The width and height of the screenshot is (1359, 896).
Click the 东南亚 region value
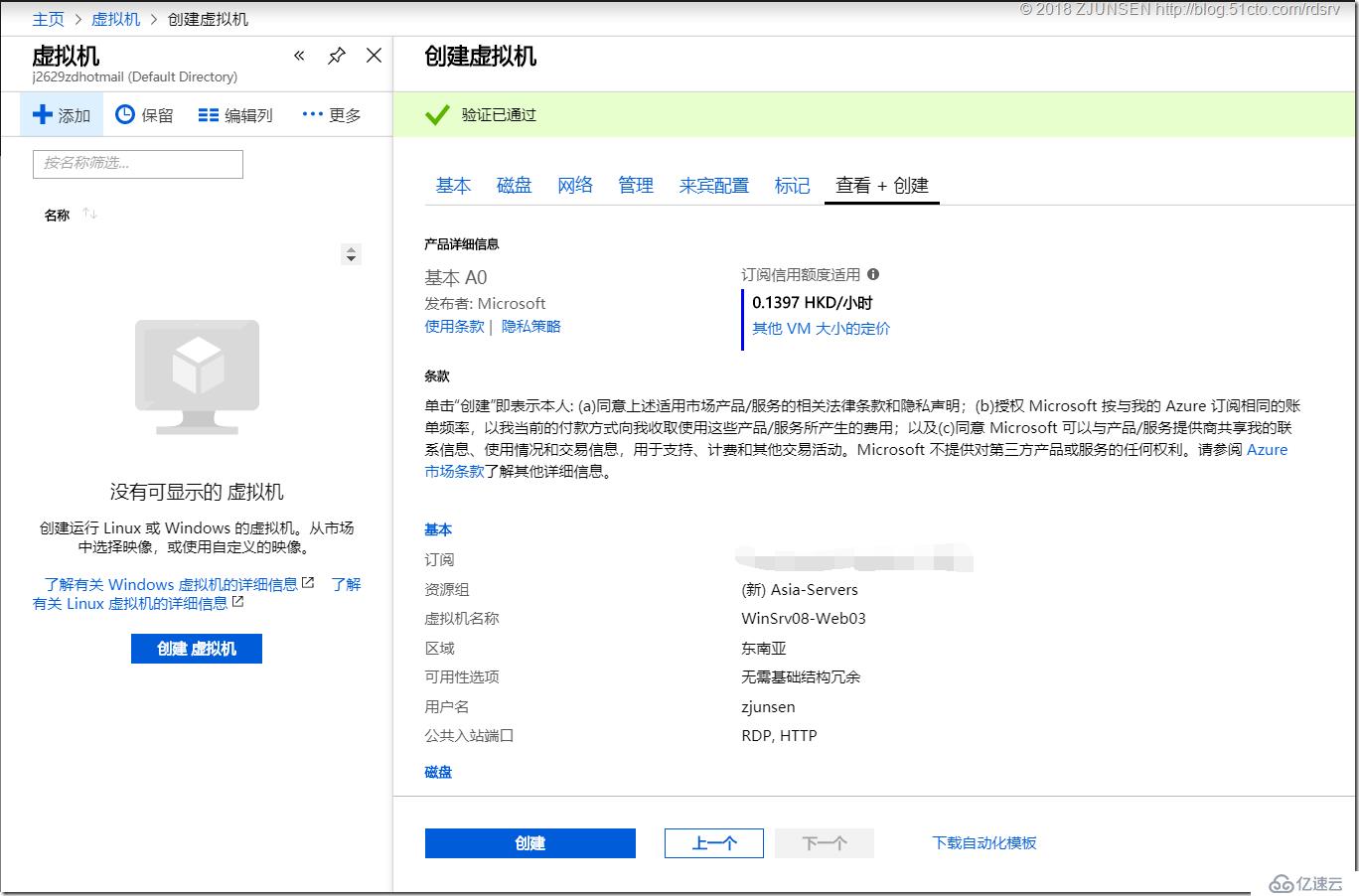point(764,648)
